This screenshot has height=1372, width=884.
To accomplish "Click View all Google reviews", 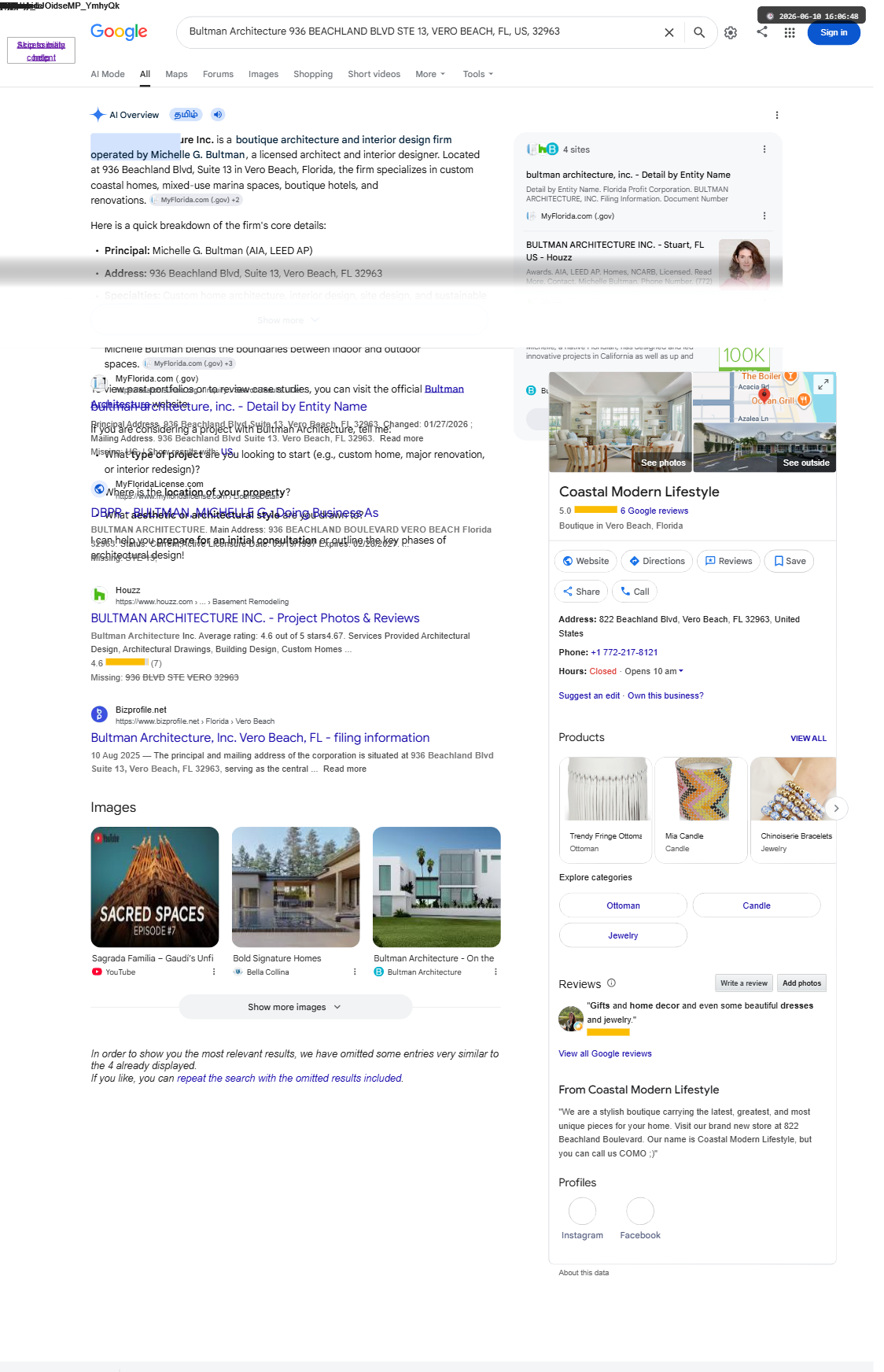I will 605,1053.
